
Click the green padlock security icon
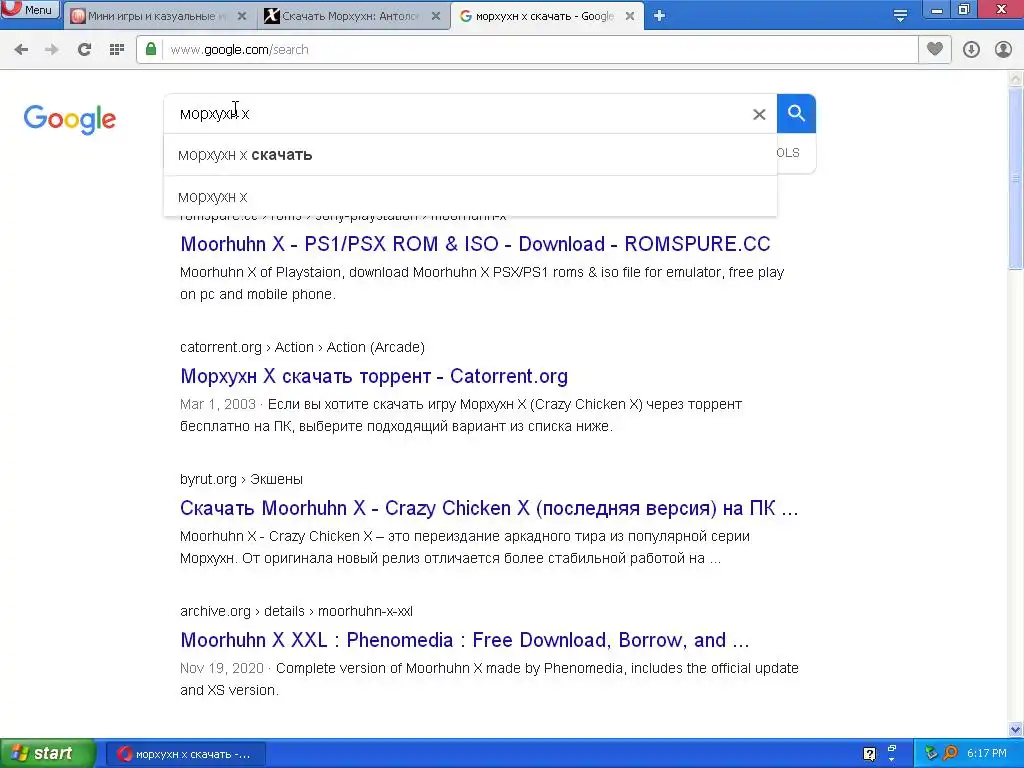[x=151, y=49]
